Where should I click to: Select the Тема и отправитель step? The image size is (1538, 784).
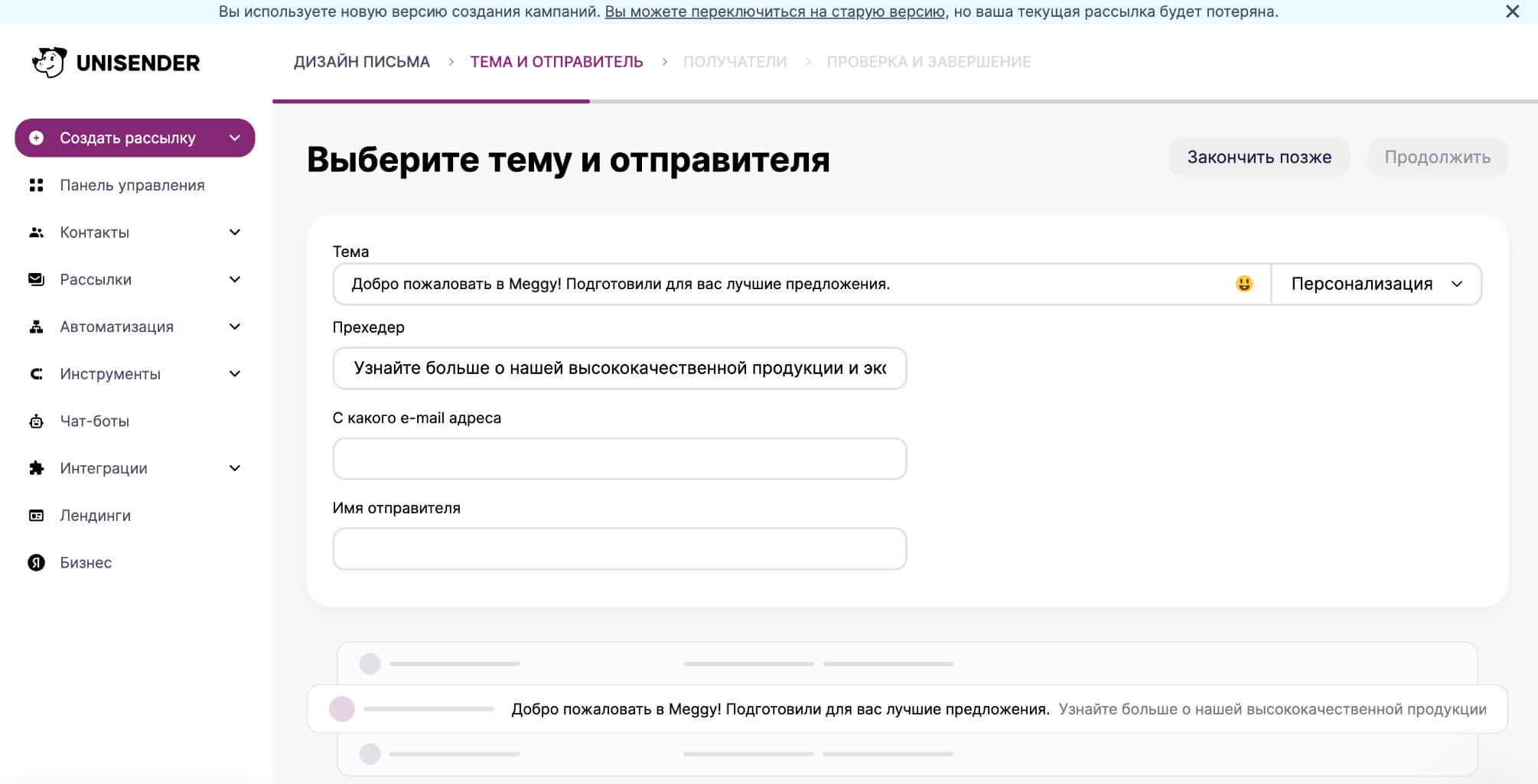click(x=556, y=62)
